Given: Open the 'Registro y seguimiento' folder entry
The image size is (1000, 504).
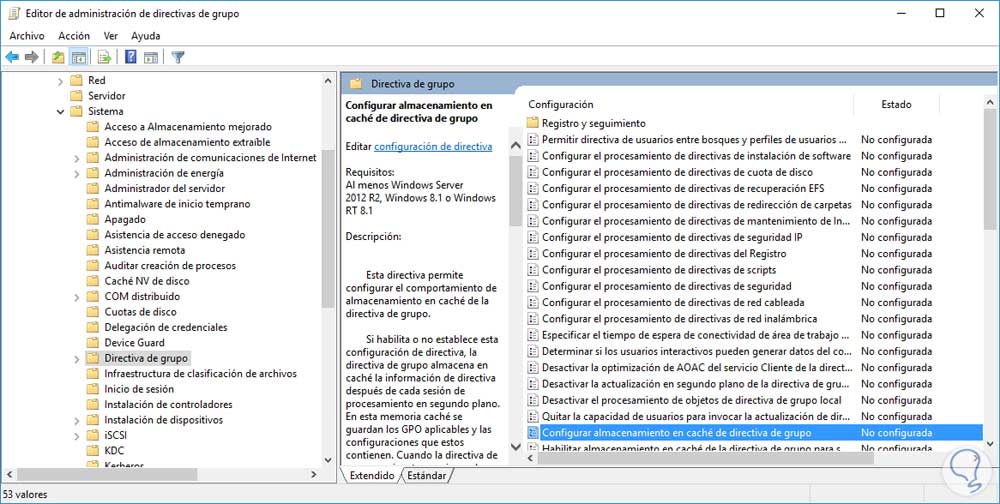Looking at the screenshot, I should (594, 123).
